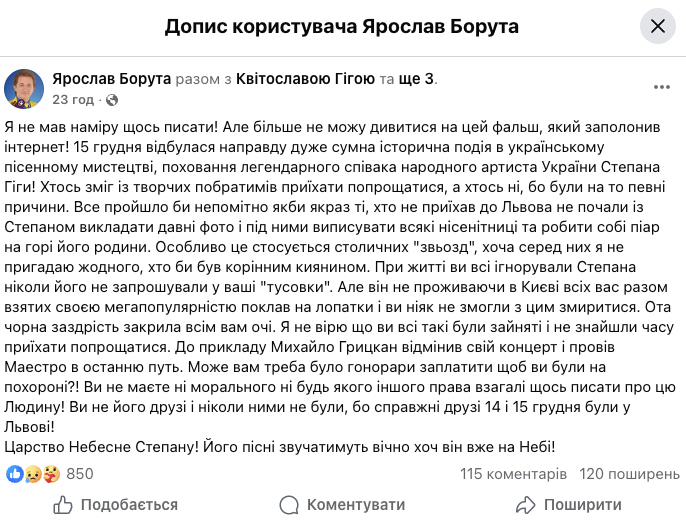Click the share arrow icon
Viewport: 686px width, 528px height.
pos(525,505)
